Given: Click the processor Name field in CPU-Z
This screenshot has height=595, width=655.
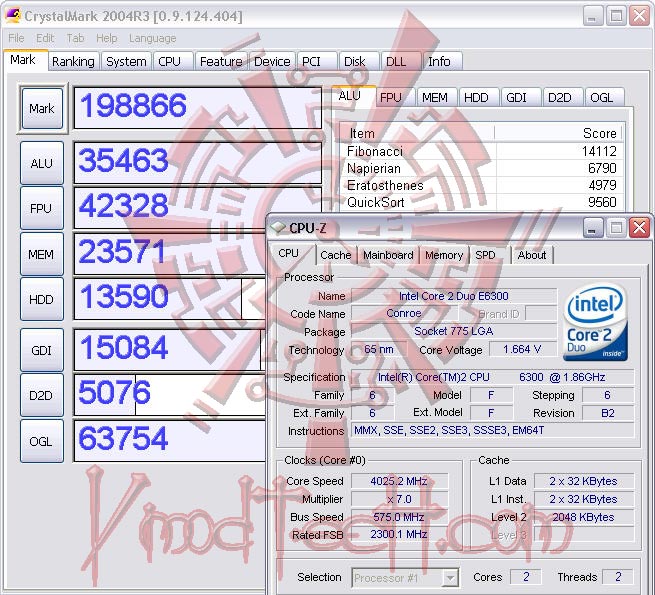Looking at the screenshot, I should pos(454,296).
